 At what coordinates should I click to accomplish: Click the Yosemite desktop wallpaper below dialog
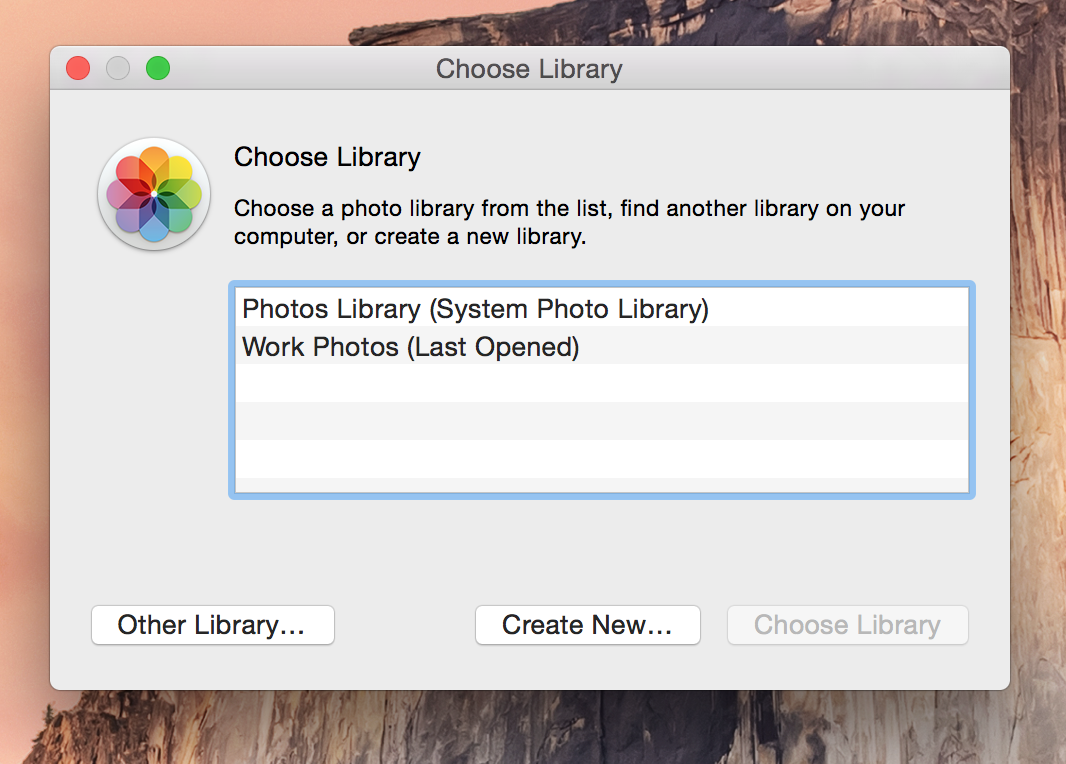pos(530,727)
